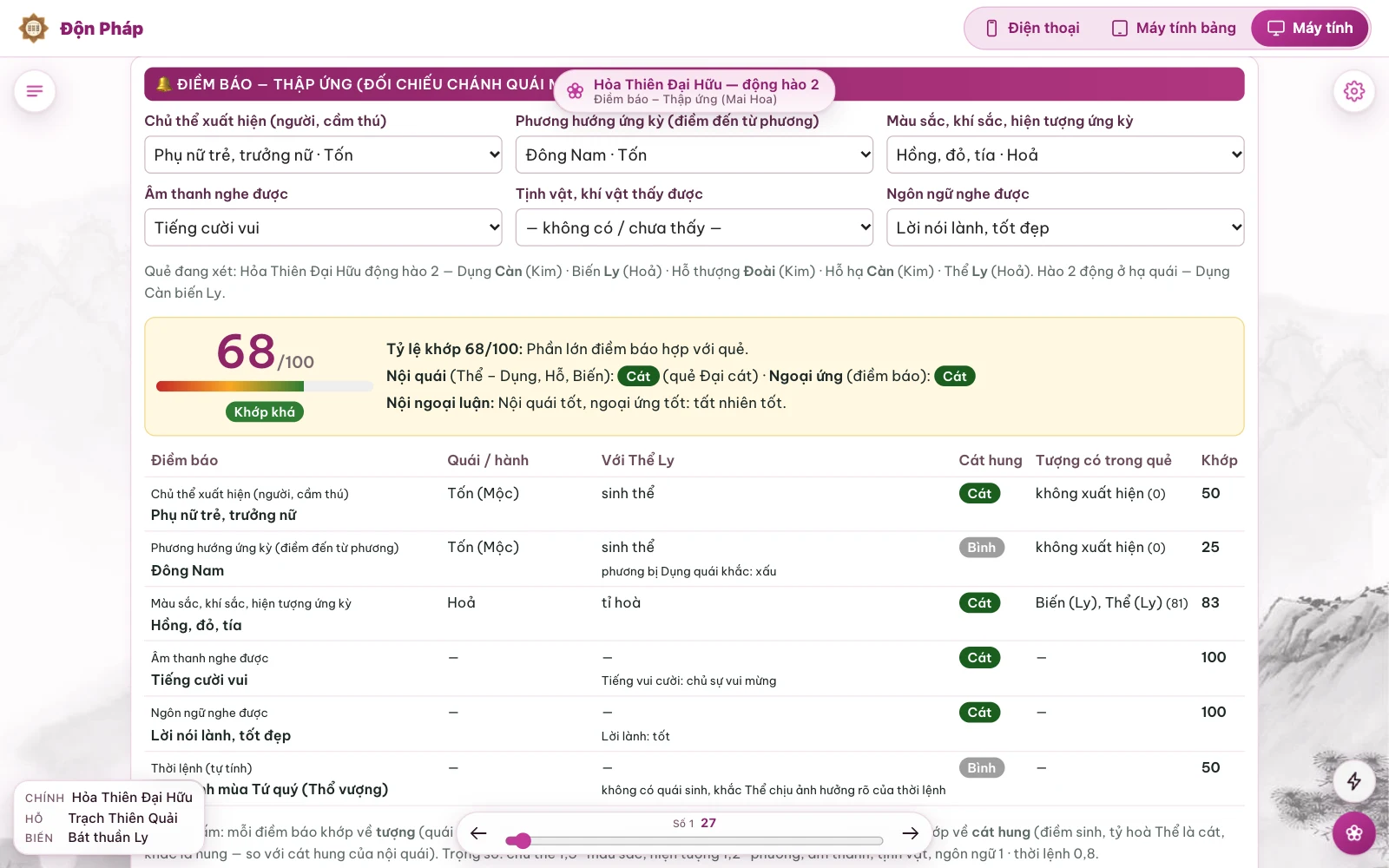Click 'Lời nói lành, tốt đẹp' table row text

tap(221, 735)
